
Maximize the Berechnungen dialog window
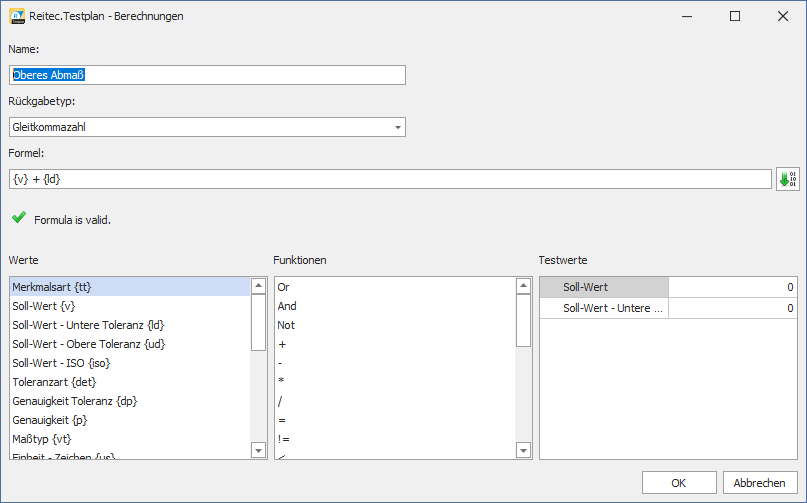point(735,16)
